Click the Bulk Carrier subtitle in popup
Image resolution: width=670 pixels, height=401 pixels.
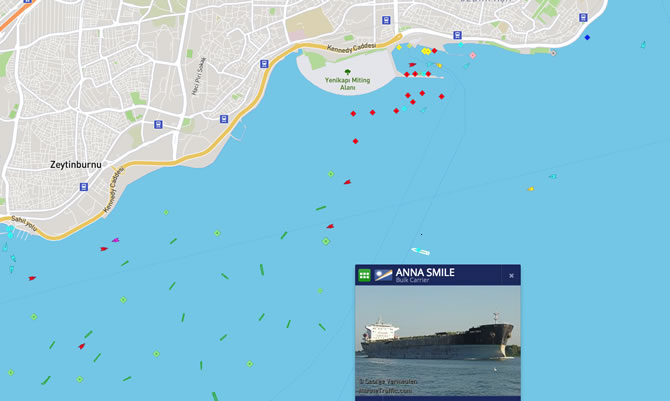(412, 280)
